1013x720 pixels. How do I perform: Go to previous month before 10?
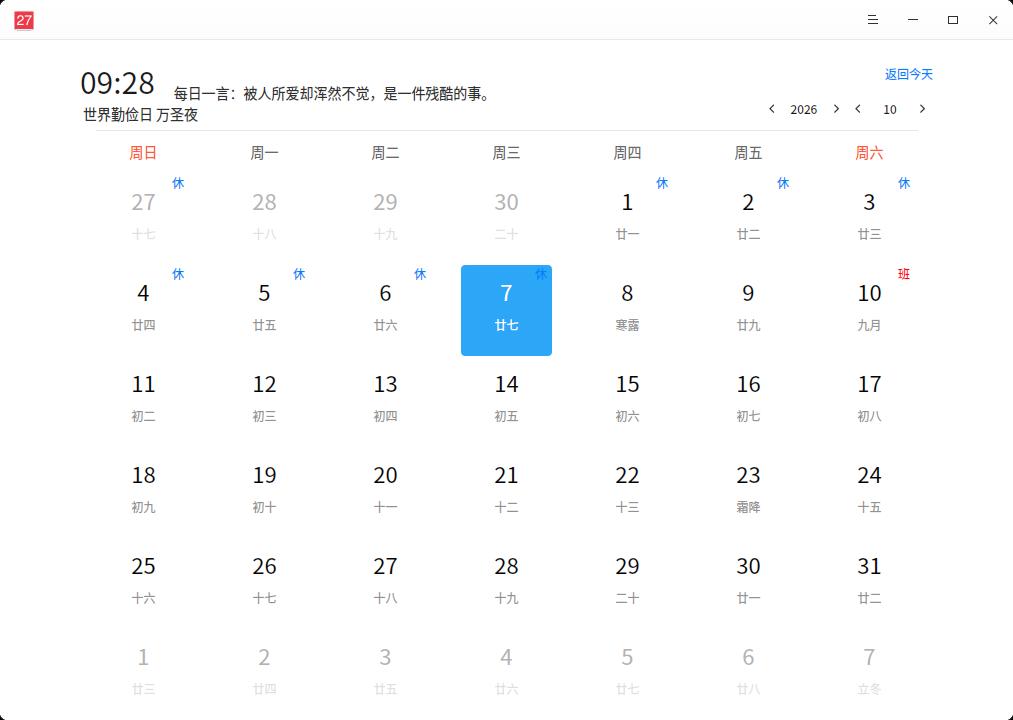(858, 109)
